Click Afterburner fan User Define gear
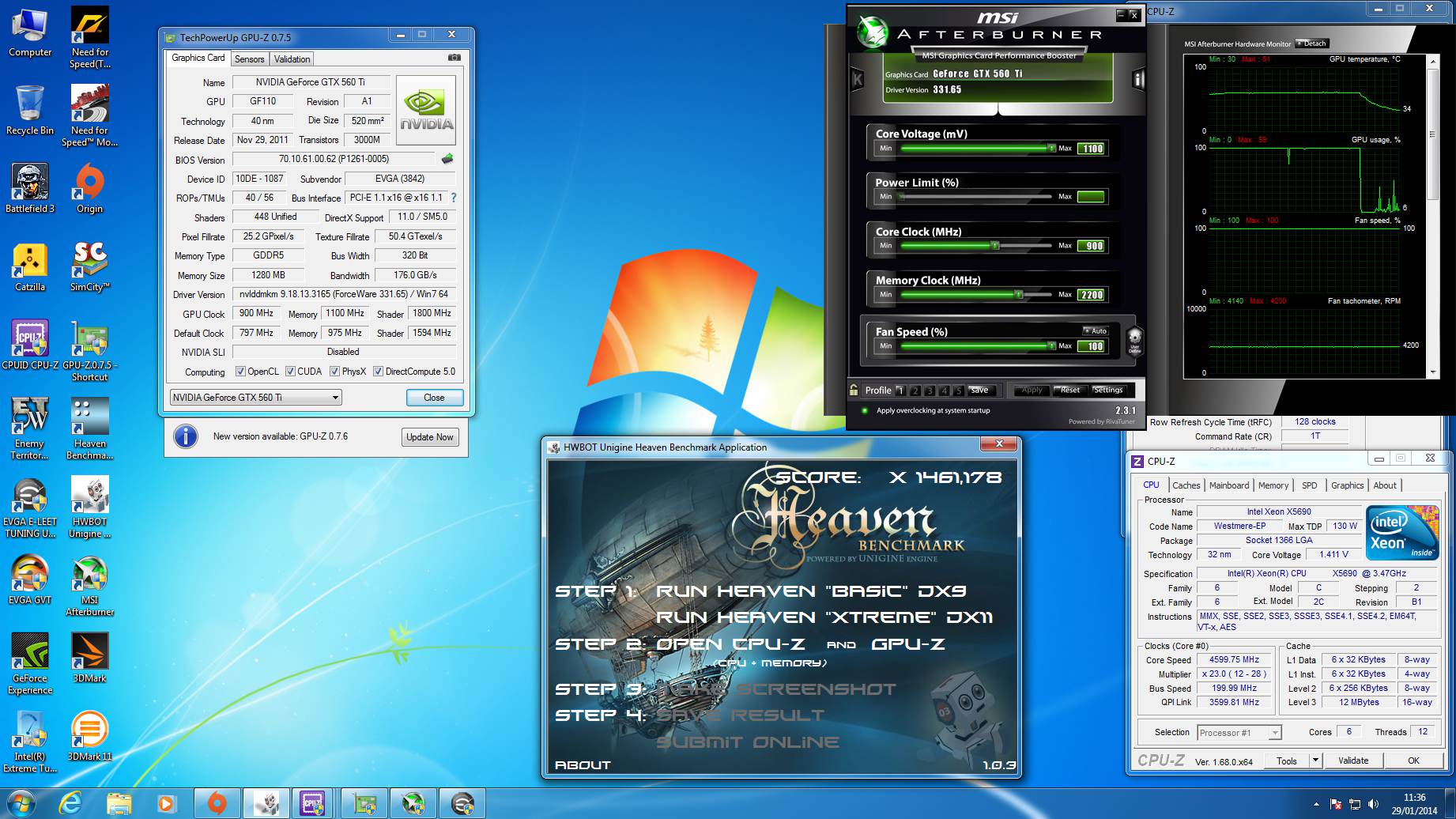 1134,341
